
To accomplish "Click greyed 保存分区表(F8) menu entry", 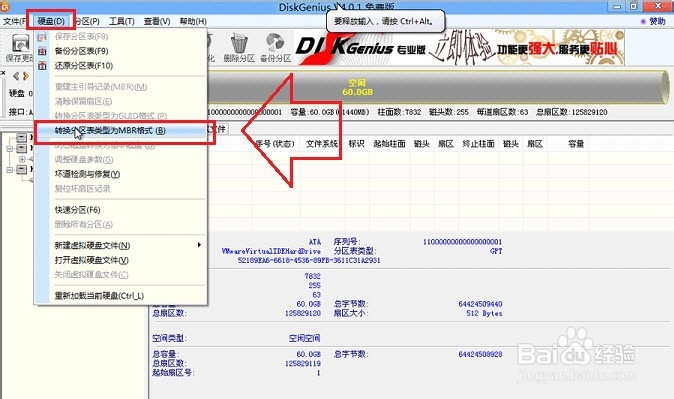I will (82, 37).
